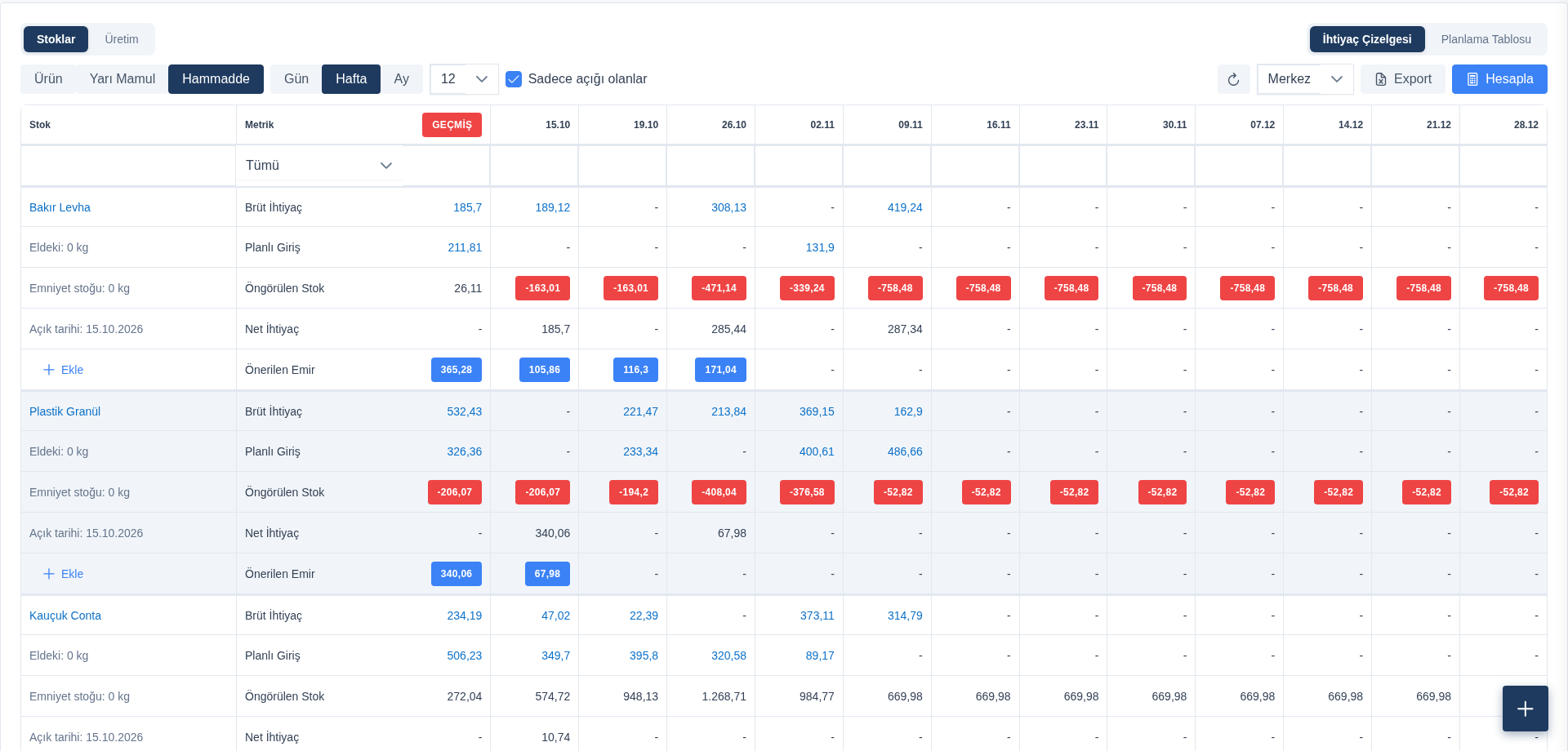Click the floating plus add button

click(x=1525, y=709)
